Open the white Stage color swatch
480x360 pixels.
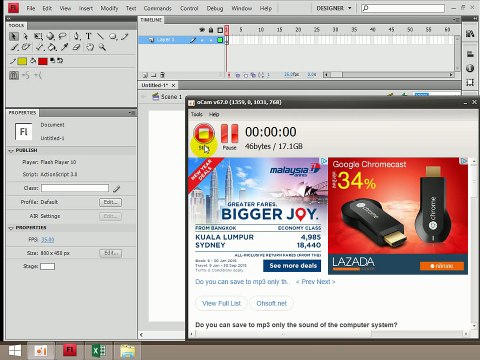(47, 266)
